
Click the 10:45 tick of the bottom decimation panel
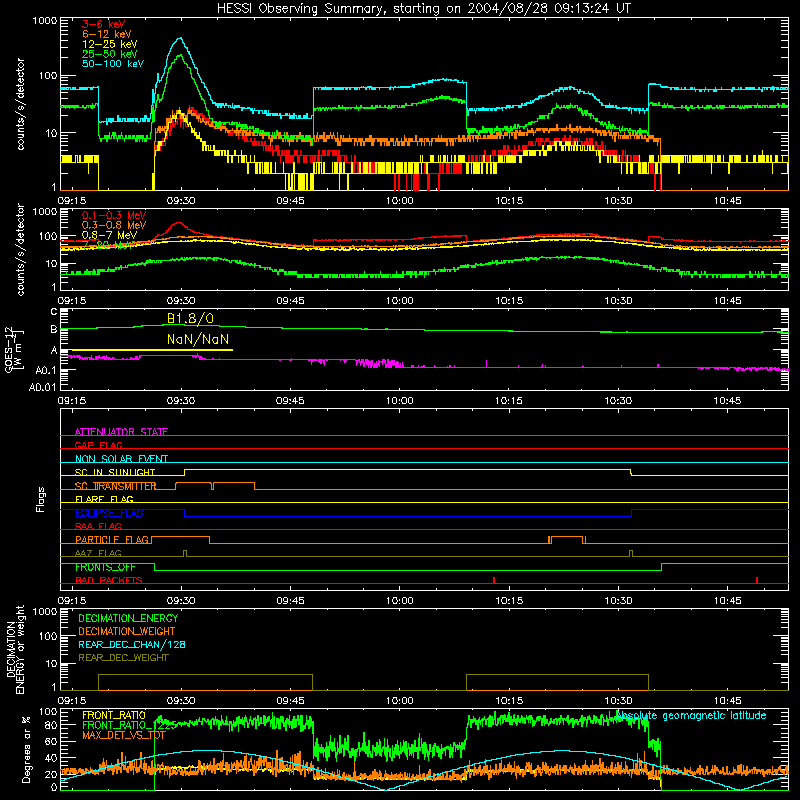(x=728, y=701)
